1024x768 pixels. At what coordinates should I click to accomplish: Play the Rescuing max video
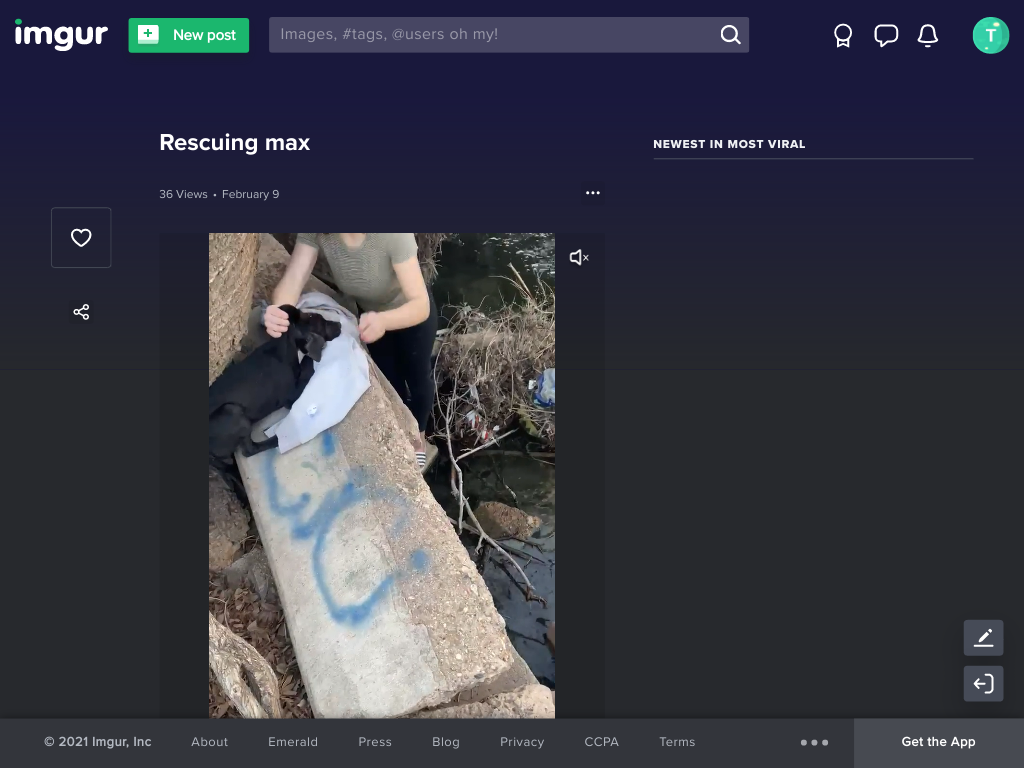point(381,475)
